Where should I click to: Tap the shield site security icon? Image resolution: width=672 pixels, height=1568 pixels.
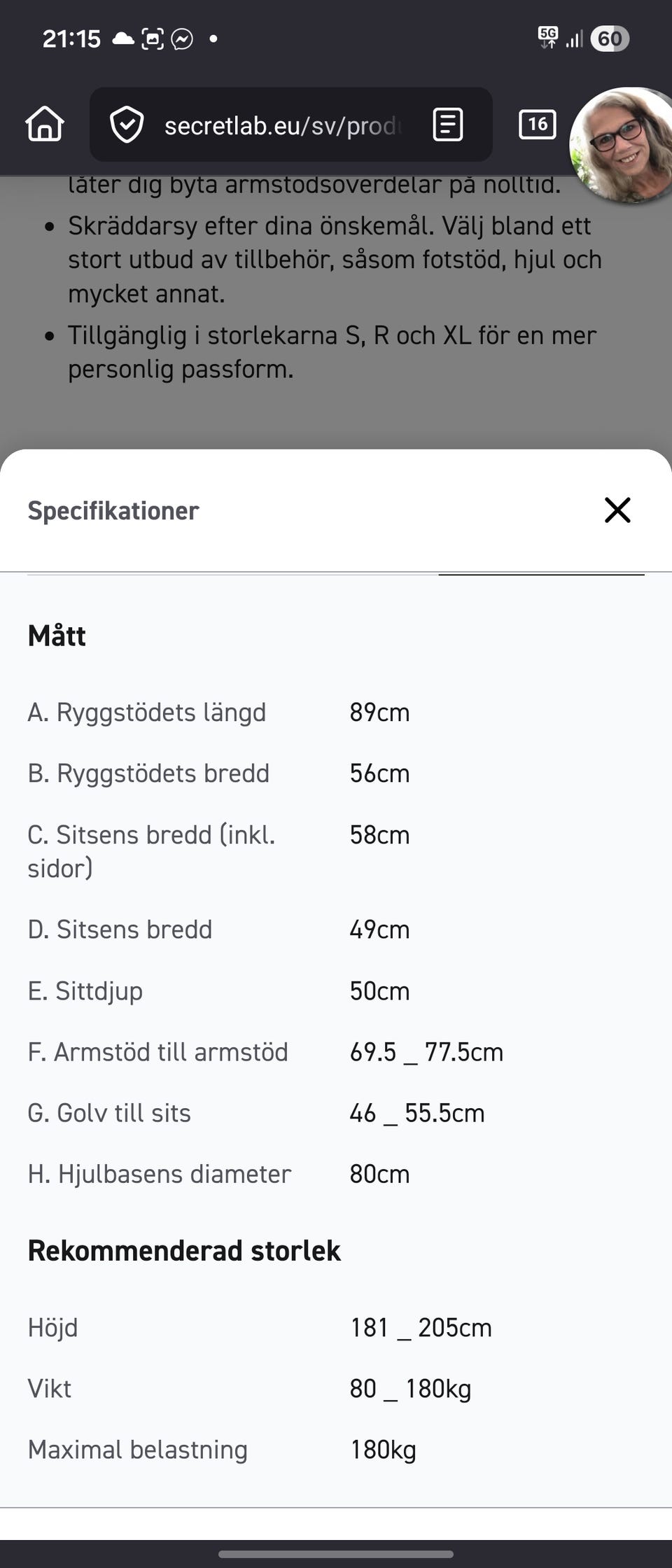(127, 125)
